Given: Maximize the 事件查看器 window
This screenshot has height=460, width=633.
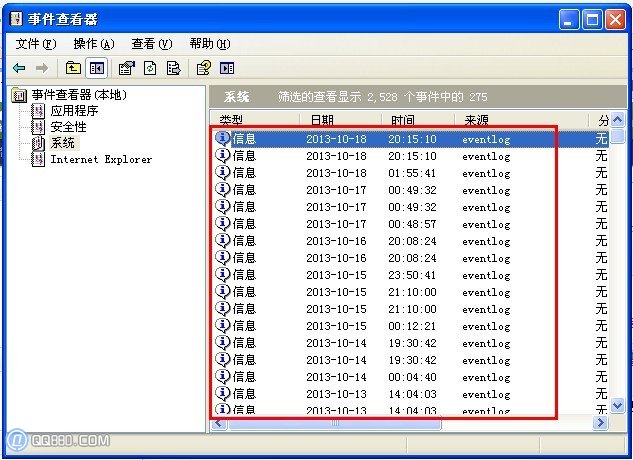Looking at the screenshot, I should [593, 19].
